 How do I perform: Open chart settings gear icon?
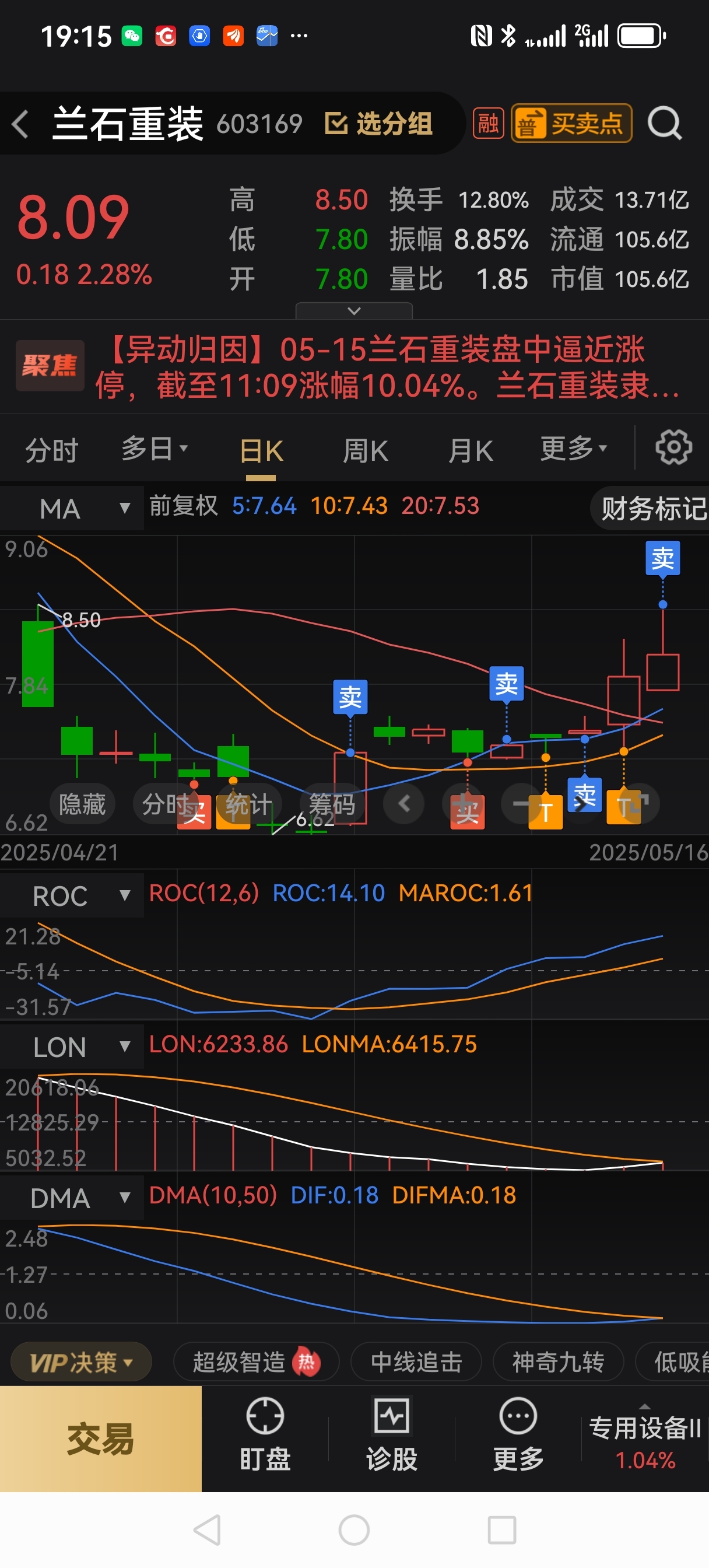[x=673, y=448]
